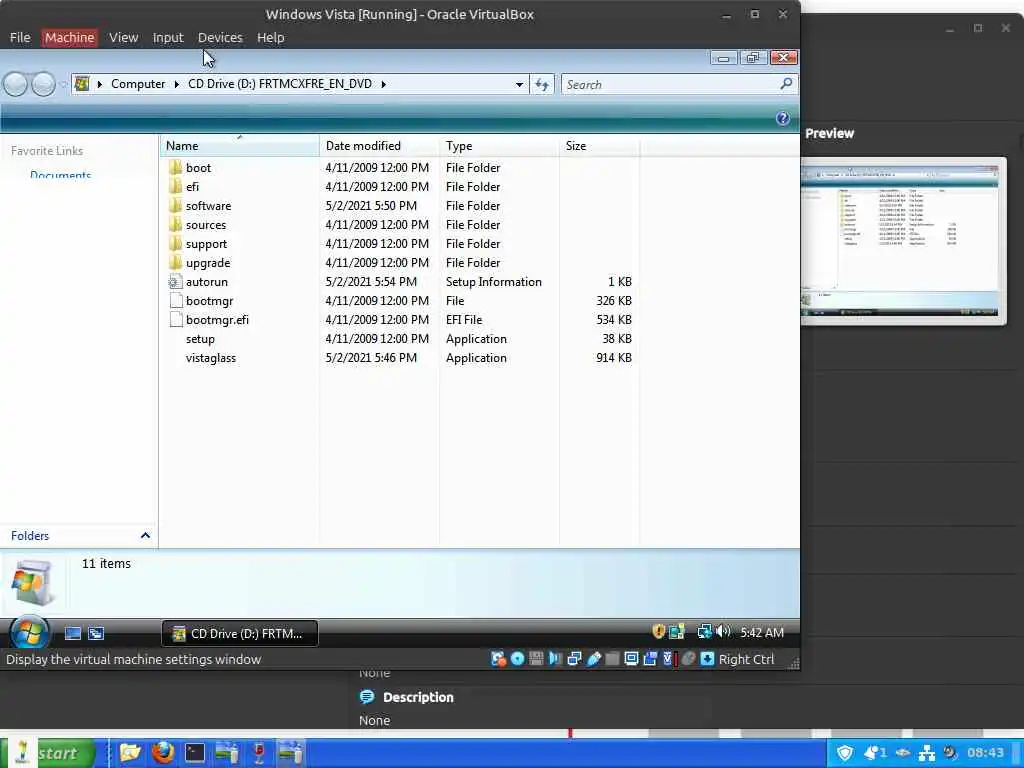Screen dimensions: 1024x768
Task: Click the Vista network tray icon
Action: click(704, 631)
